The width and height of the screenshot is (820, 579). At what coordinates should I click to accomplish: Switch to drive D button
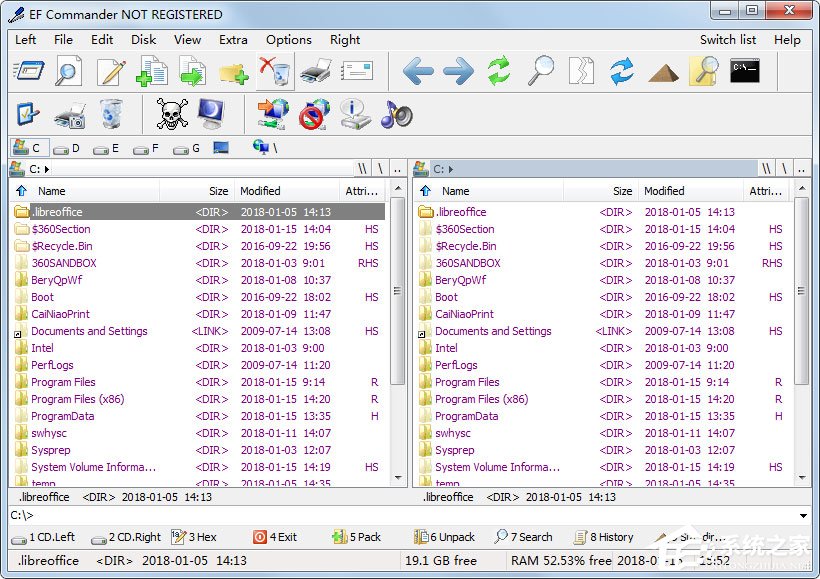[66, 149]
